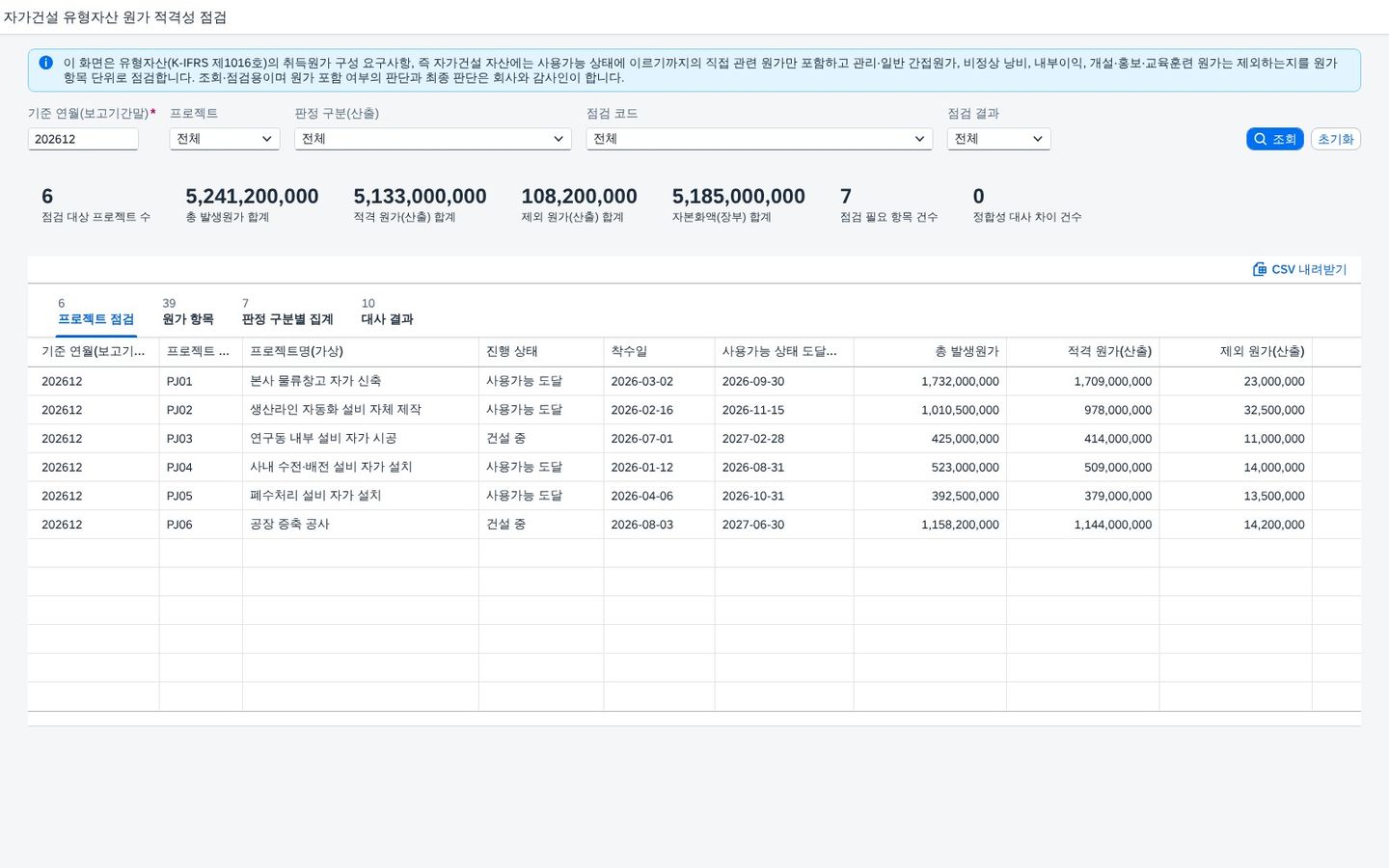Open the 점검 코드 dropdown list
Screen dimensions: 1389x868
pos(759,139)
